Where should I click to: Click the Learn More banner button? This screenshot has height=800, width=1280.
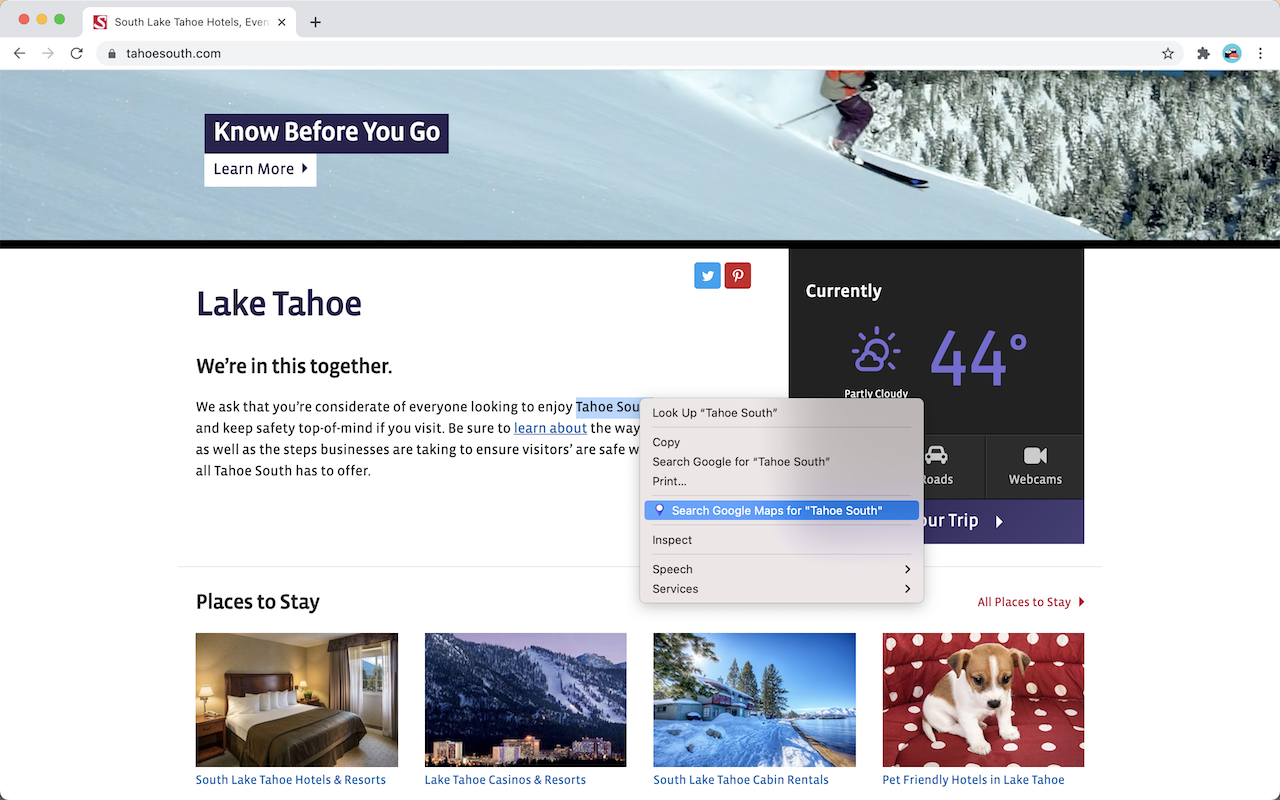(260, 169)
